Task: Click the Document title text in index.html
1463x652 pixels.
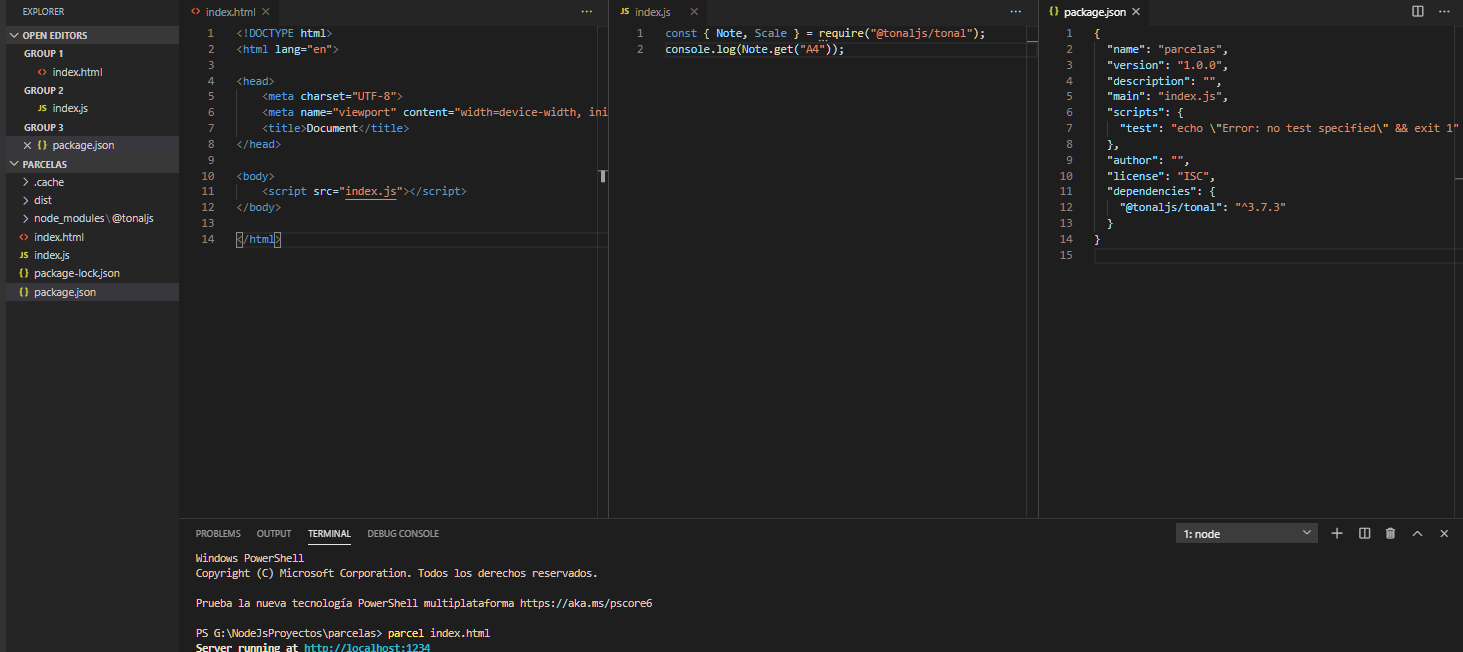Action: point(332,128)
